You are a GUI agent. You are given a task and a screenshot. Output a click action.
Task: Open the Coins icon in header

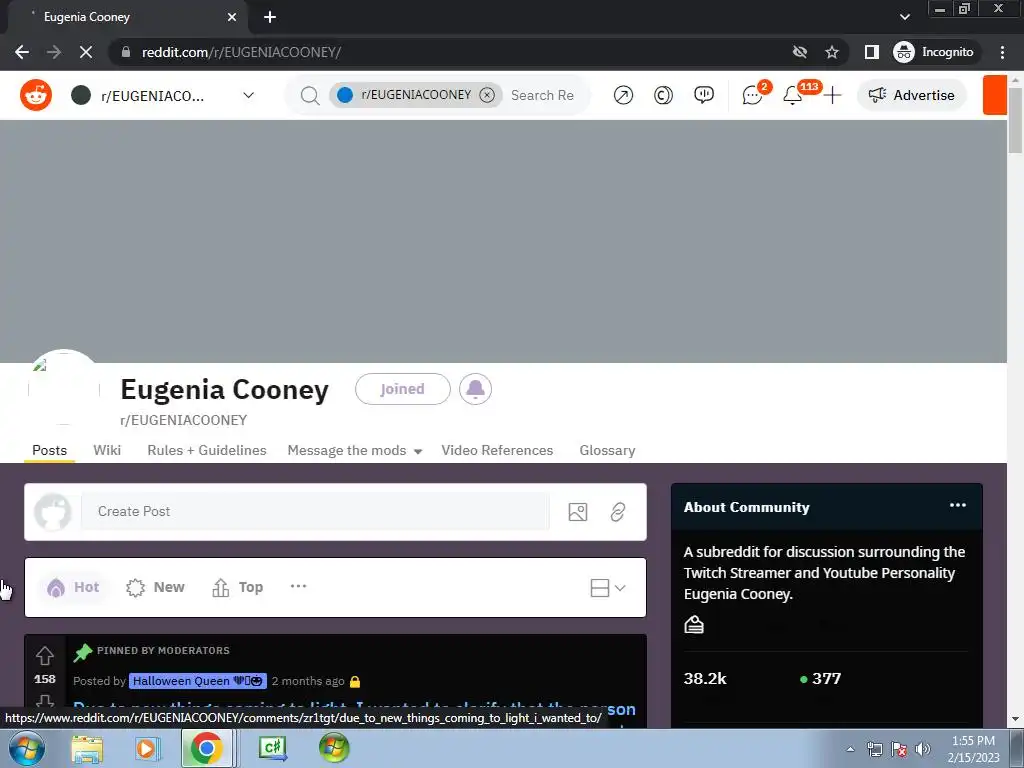pyautogui.click(x=663, y=95)
